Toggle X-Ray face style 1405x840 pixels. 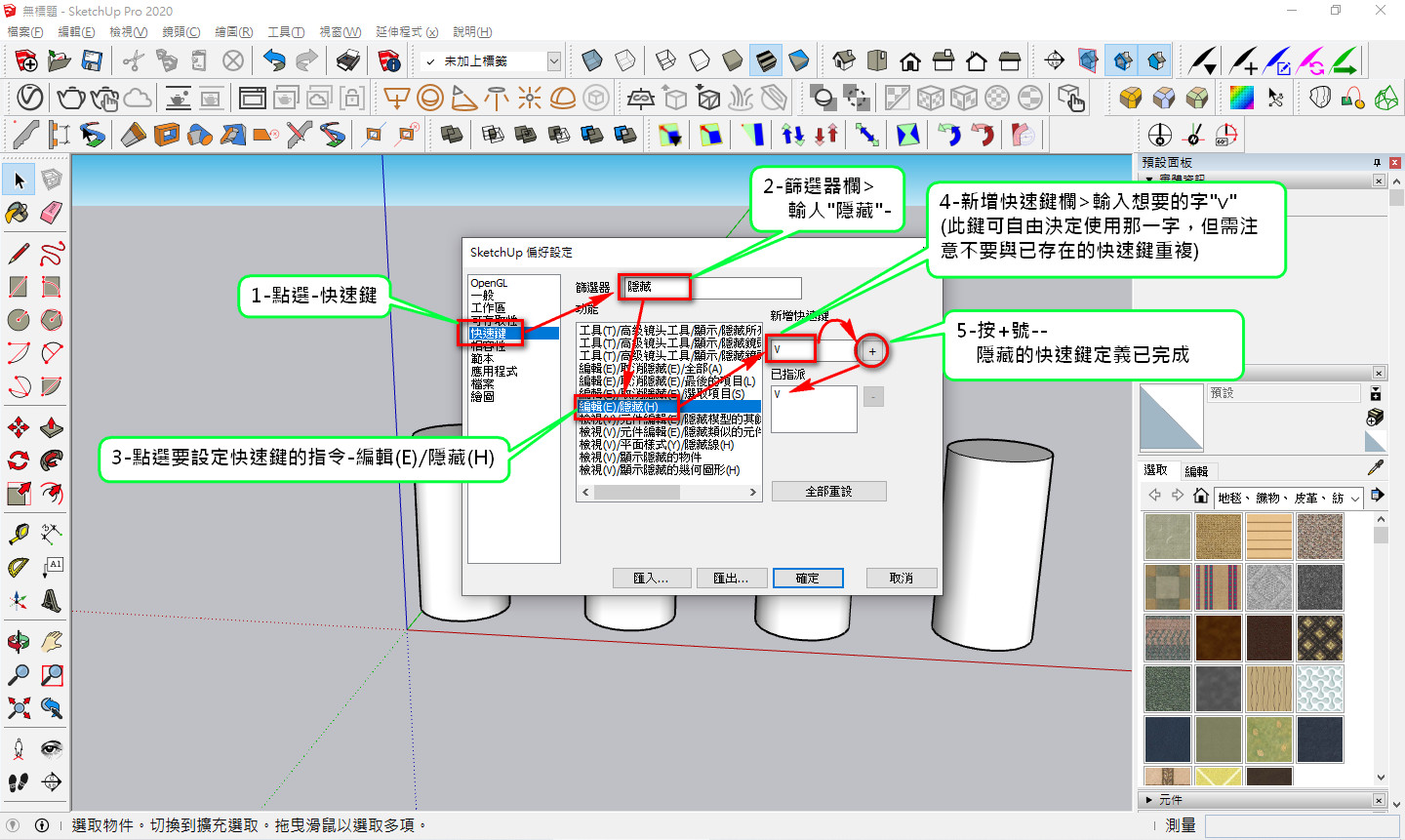tap(592, 61)
